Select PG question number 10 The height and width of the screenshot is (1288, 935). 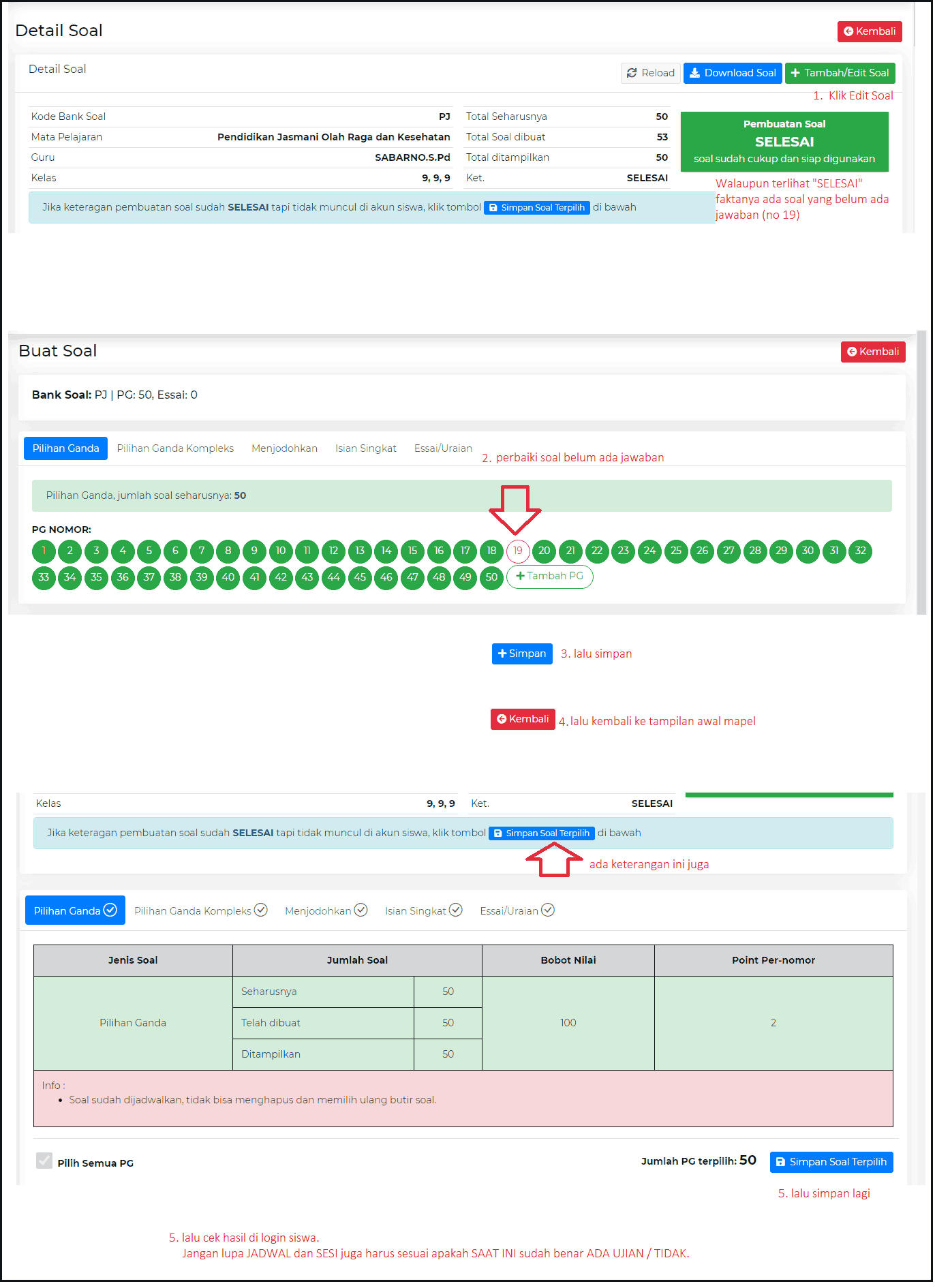[281, 552]
